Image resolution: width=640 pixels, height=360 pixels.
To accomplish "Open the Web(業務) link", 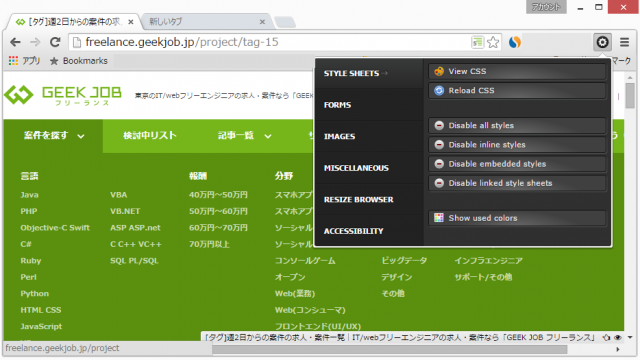I will coord(295,293).
